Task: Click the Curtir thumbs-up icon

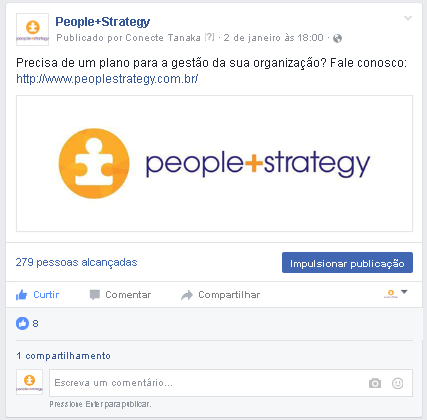Action: tap(21, 295)
